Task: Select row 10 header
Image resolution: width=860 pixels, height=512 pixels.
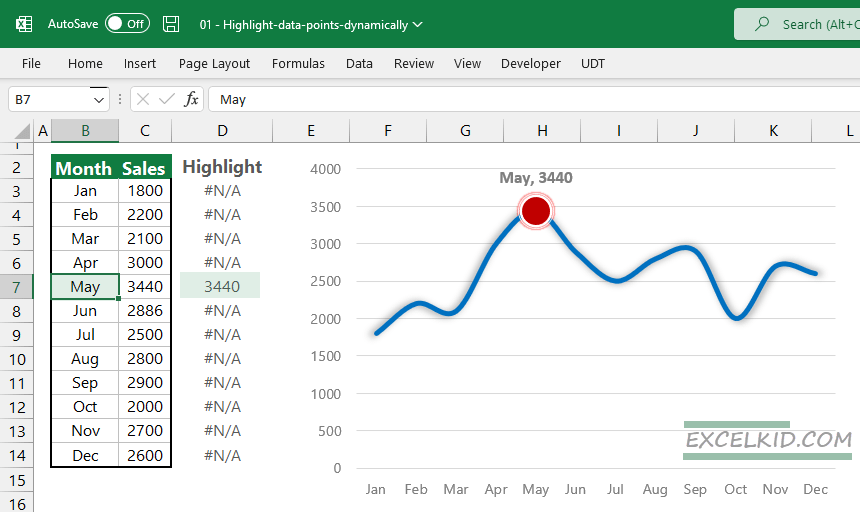Action: point(17,359)
